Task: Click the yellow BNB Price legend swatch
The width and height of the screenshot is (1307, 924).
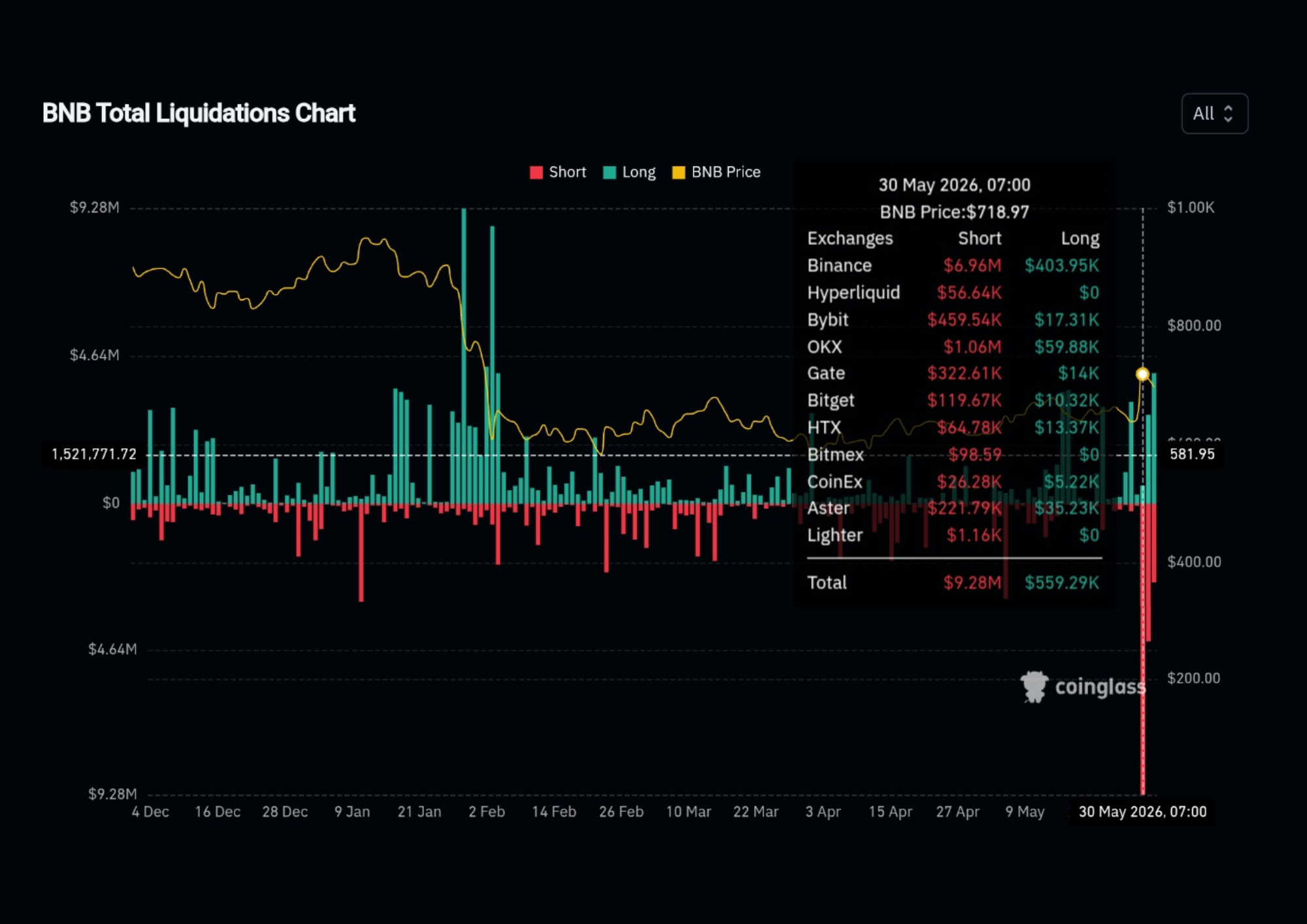Action: click(x=679, y=173)
